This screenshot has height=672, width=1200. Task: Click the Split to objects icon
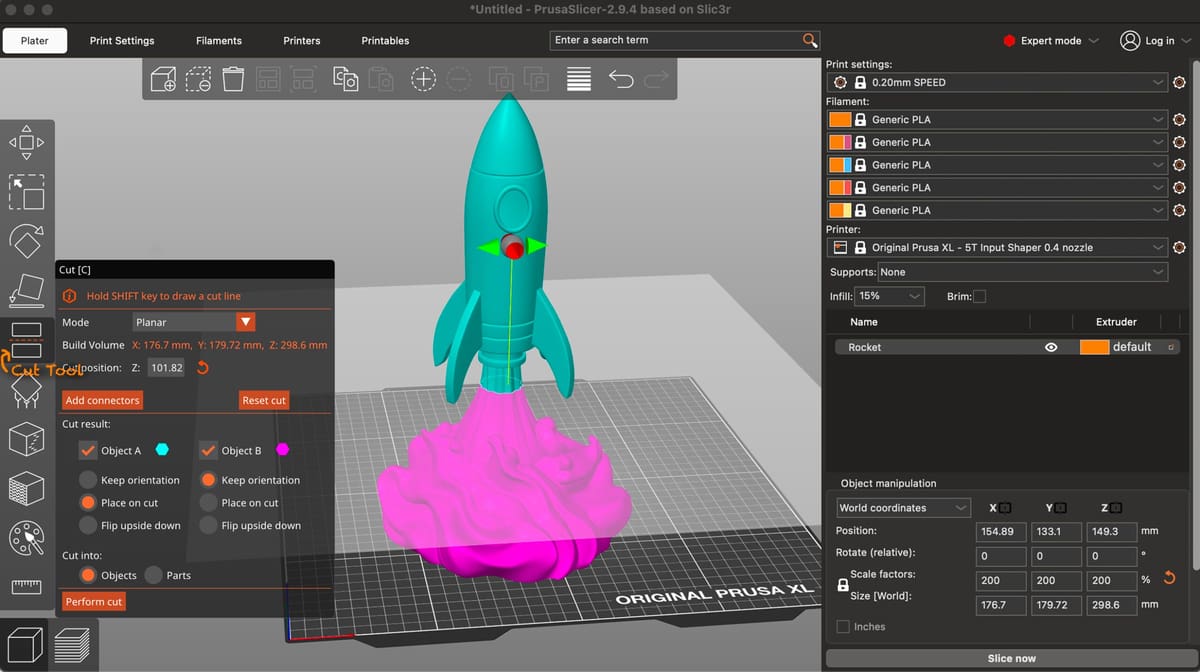(500, 79)
